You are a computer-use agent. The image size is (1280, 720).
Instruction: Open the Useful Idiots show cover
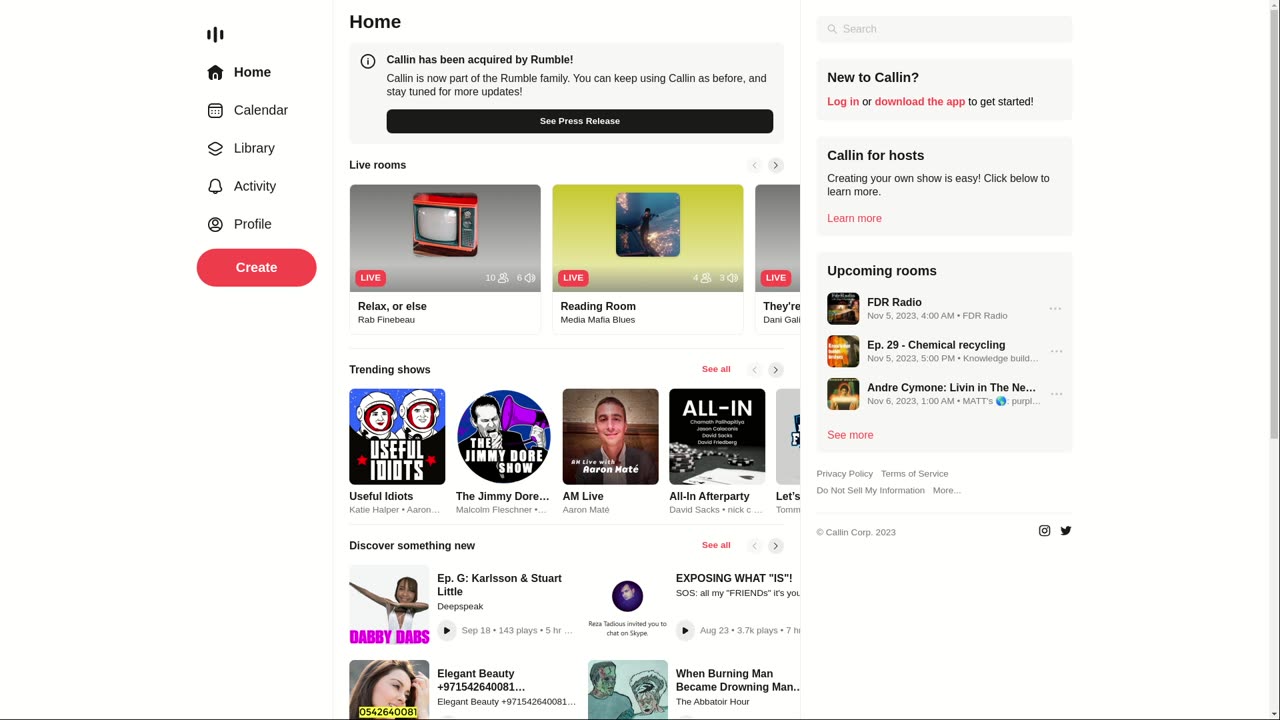point(397,437)
